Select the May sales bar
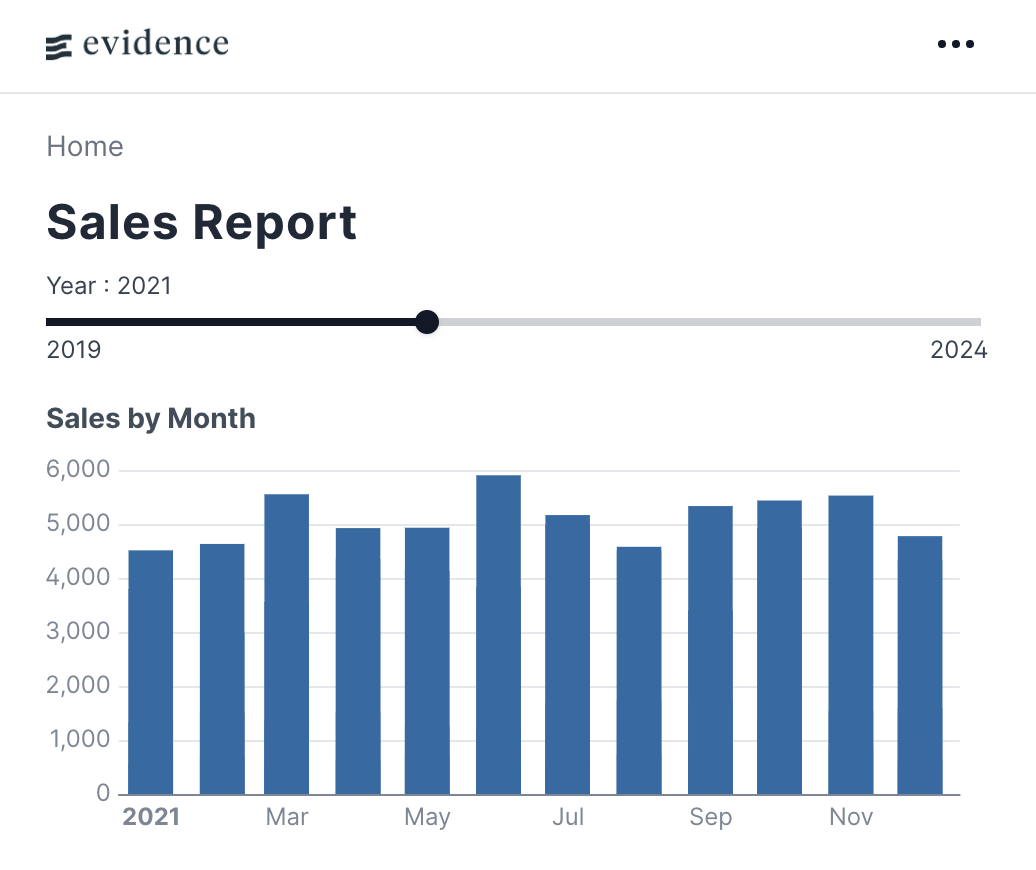 click(x=427, y=661)
